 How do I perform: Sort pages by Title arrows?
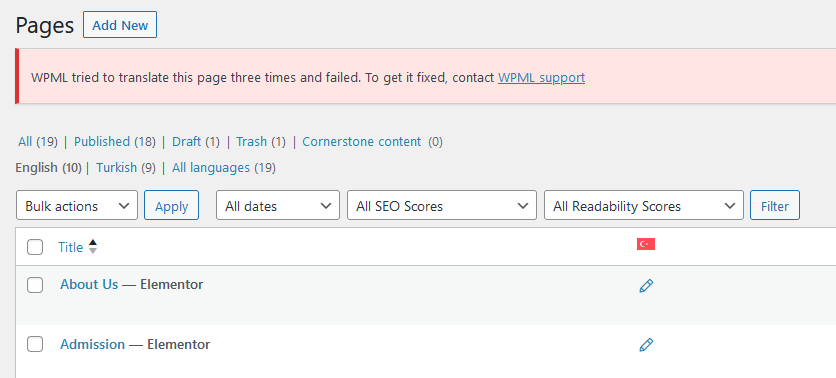click(x=93, y=247)
